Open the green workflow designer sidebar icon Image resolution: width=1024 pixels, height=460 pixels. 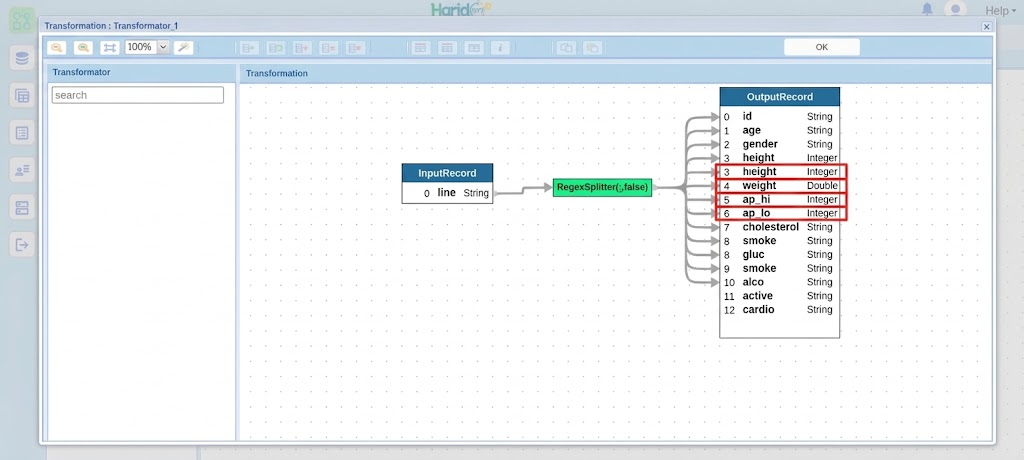coord(22,21)
